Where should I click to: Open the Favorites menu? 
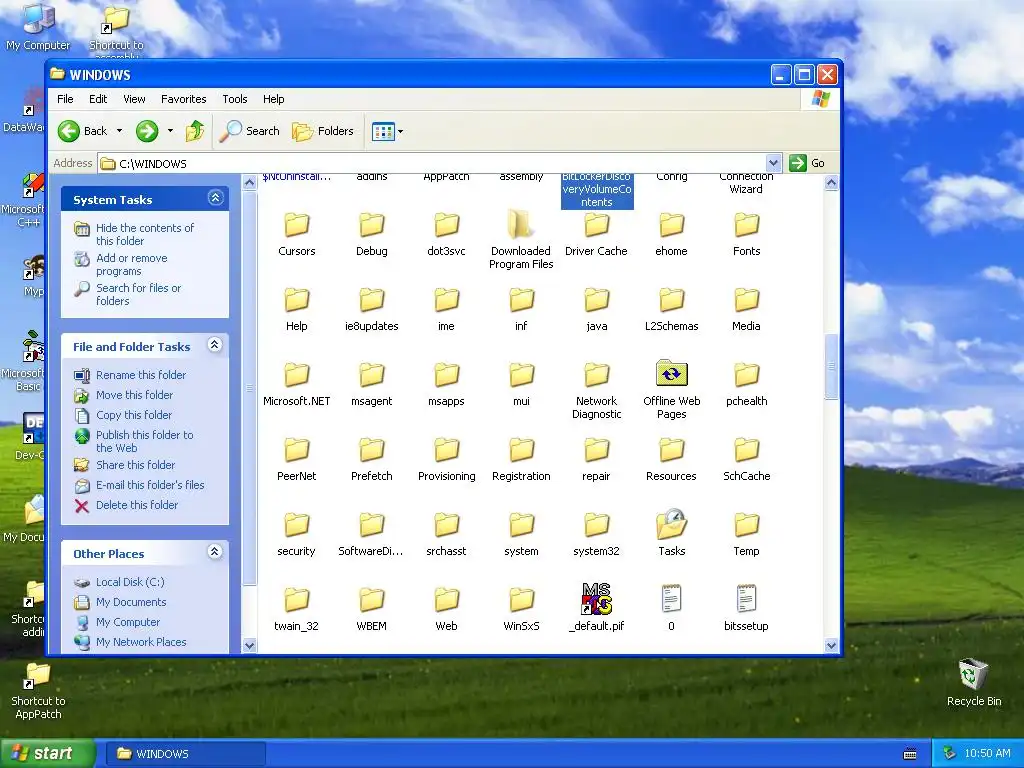tap(184, 99)
